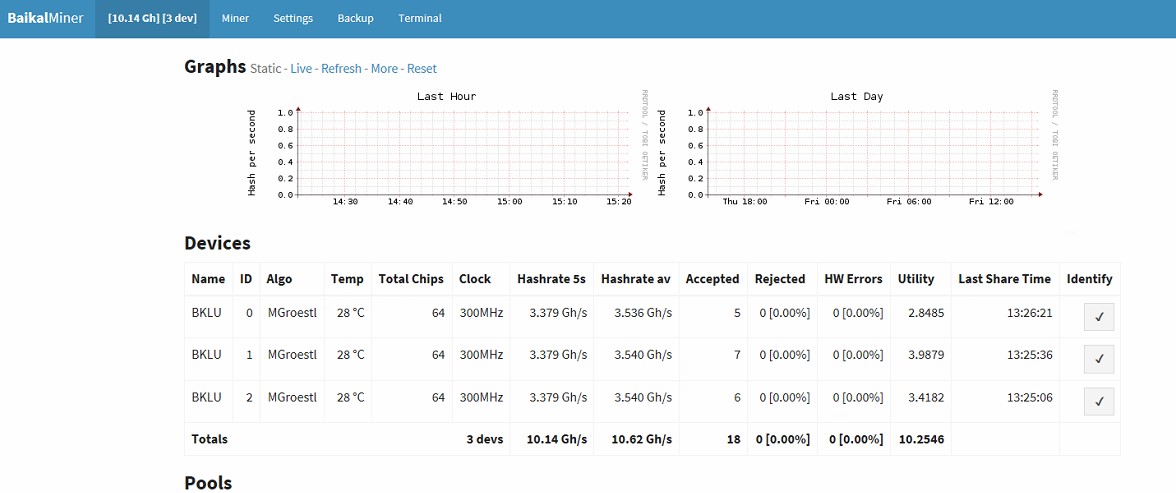Click the Refresh graphs link
1176x493 pixels.
coord(341,69)
